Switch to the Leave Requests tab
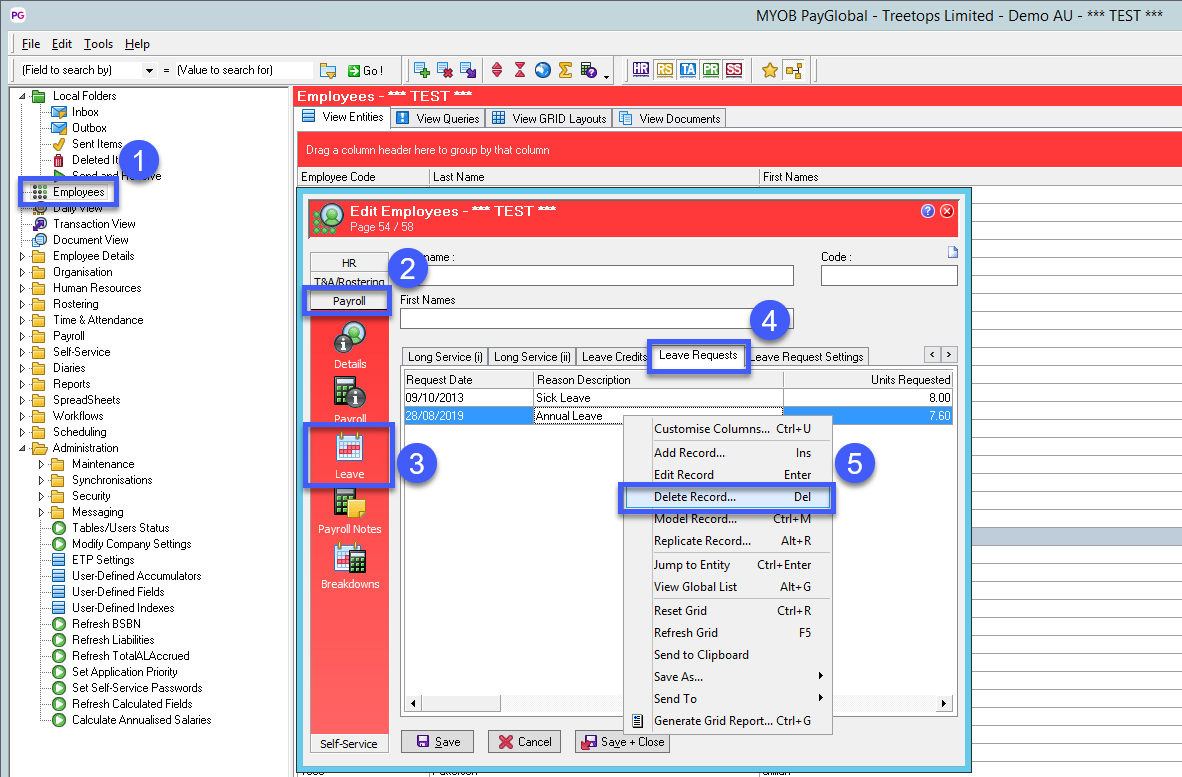This screenshot has width=1182, height=777. [x=698, y=356]
